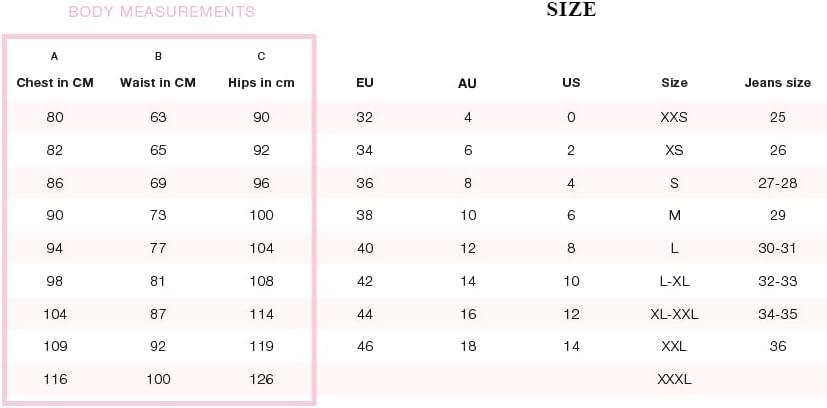Viewport: 827px width, 408px height.
Task: Click jeans size 34-35 cell
Action: (778, 314)
